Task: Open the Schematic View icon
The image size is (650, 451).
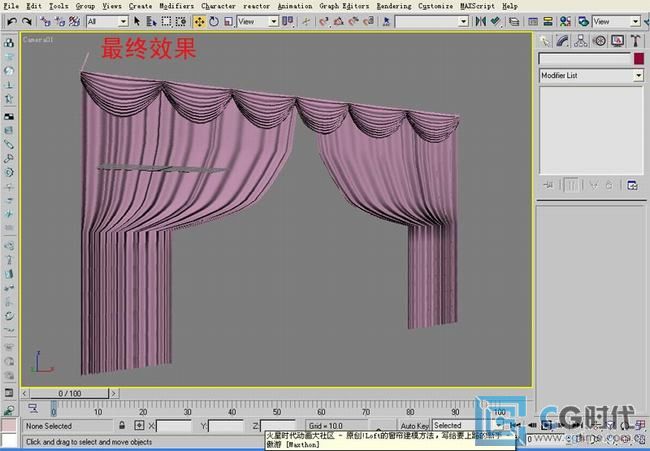Action: click(548, 21)
